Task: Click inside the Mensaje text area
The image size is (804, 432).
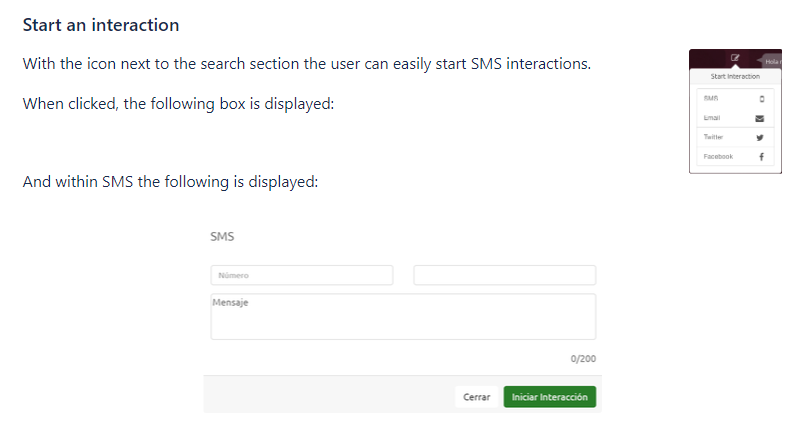Action: (x=403, y=317)
